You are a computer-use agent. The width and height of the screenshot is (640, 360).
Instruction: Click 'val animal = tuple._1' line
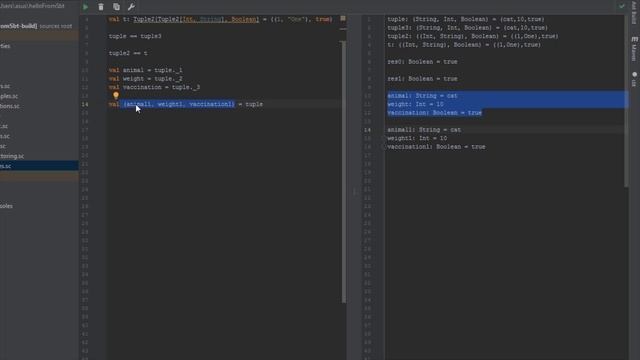tap(145, 70)
